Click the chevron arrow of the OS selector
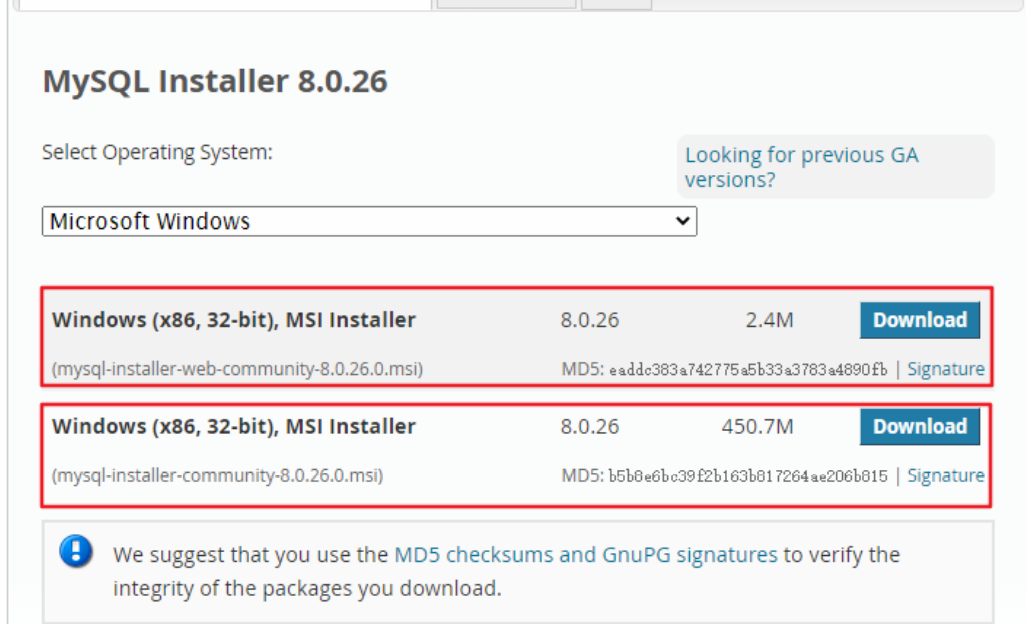This screenshot has height=624, width=1026. [682, 221]
